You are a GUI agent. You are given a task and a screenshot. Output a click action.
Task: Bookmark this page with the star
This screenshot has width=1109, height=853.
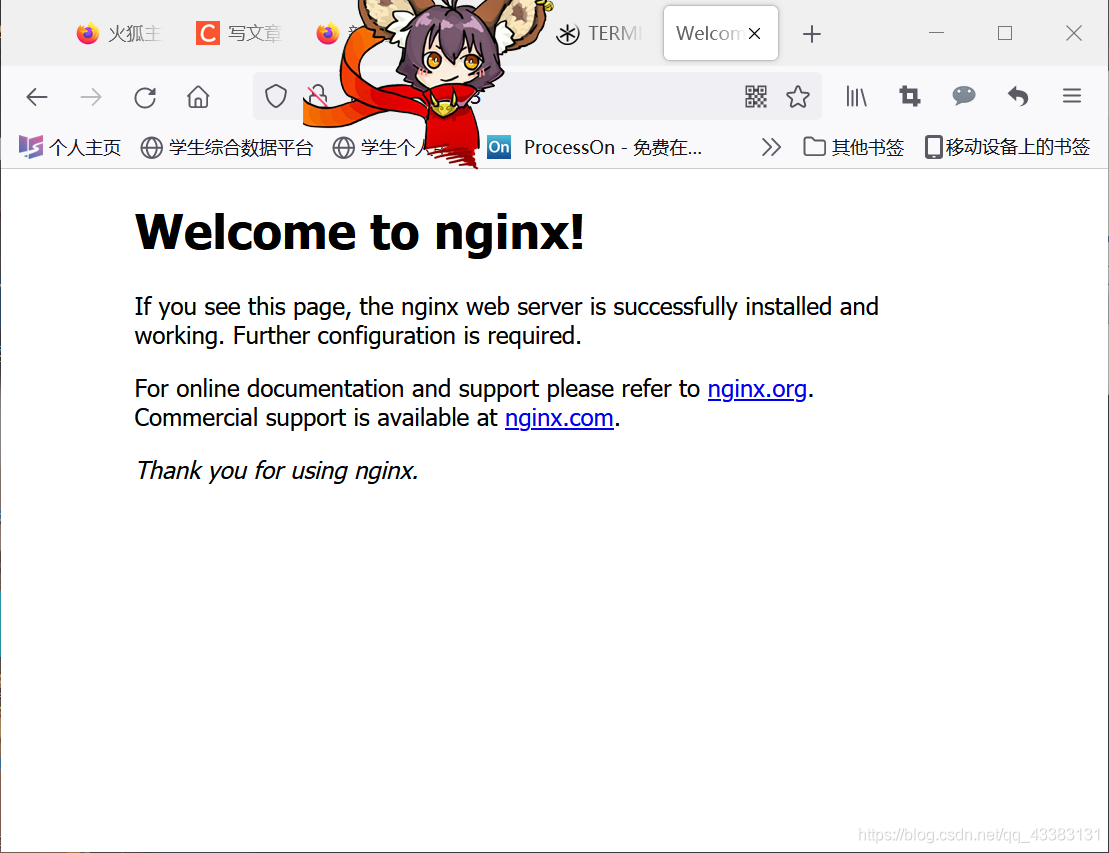[798, 96]
